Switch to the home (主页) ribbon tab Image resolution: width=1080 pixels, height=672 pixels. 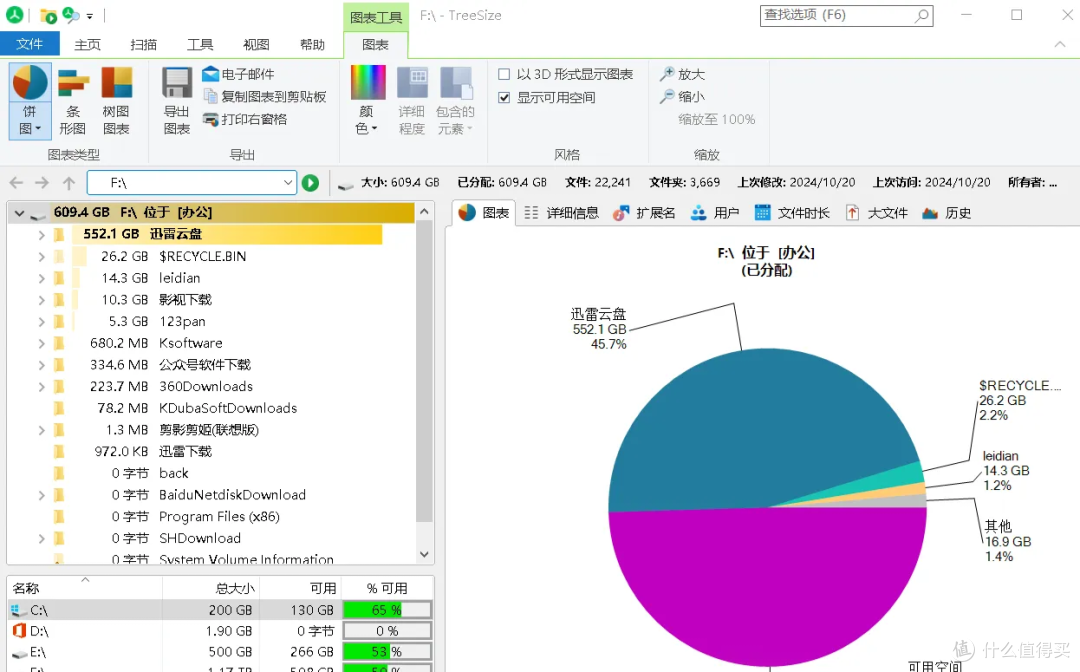pyautogui.click(x=87, y=45)
